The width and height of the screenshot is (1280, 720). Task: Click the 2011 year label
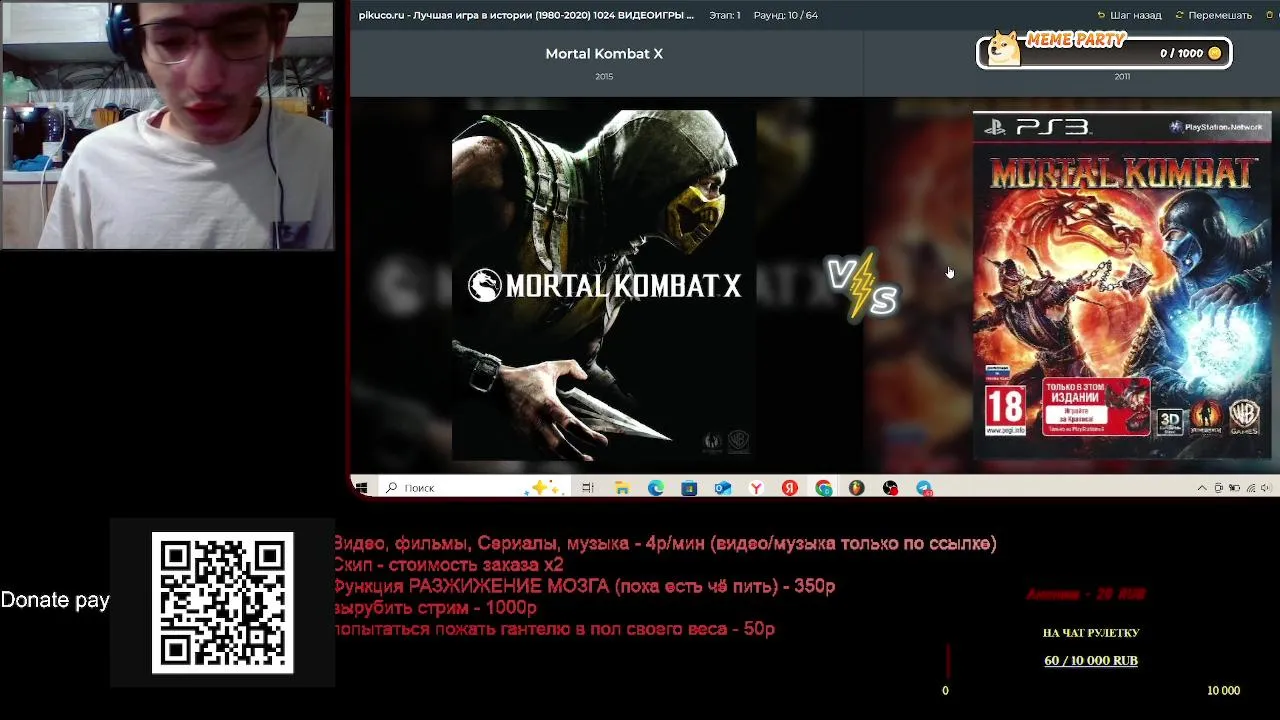coord(1122,77)
